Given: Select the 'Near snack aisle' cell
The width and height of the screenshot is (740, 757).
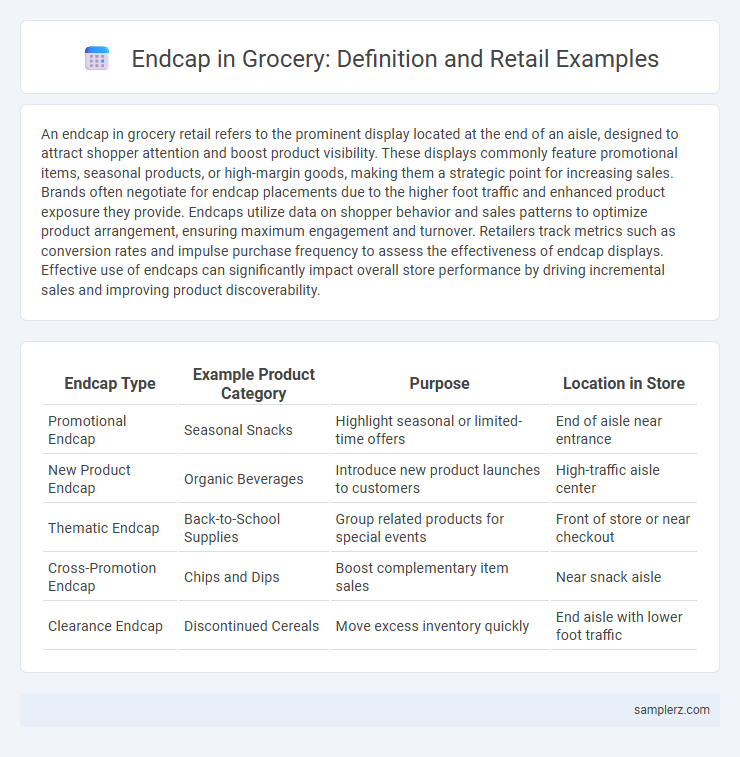Looking at the screenshot, I should [x=624, y=577].
